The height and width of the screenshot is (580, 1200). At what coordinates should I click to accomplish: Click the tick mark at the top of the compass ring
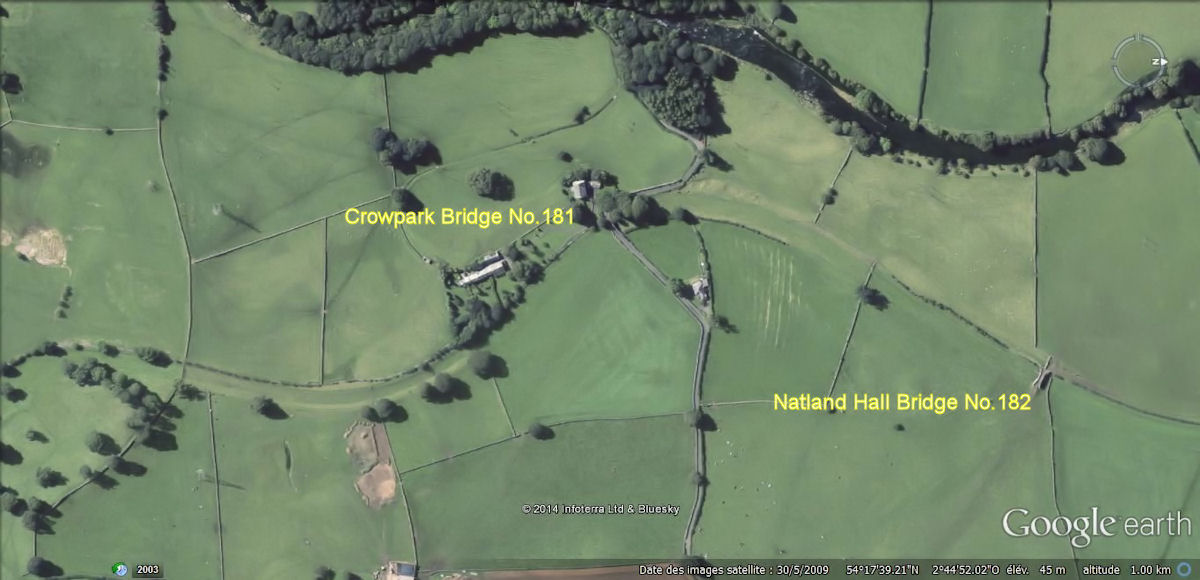click(x=1139, y=38)
